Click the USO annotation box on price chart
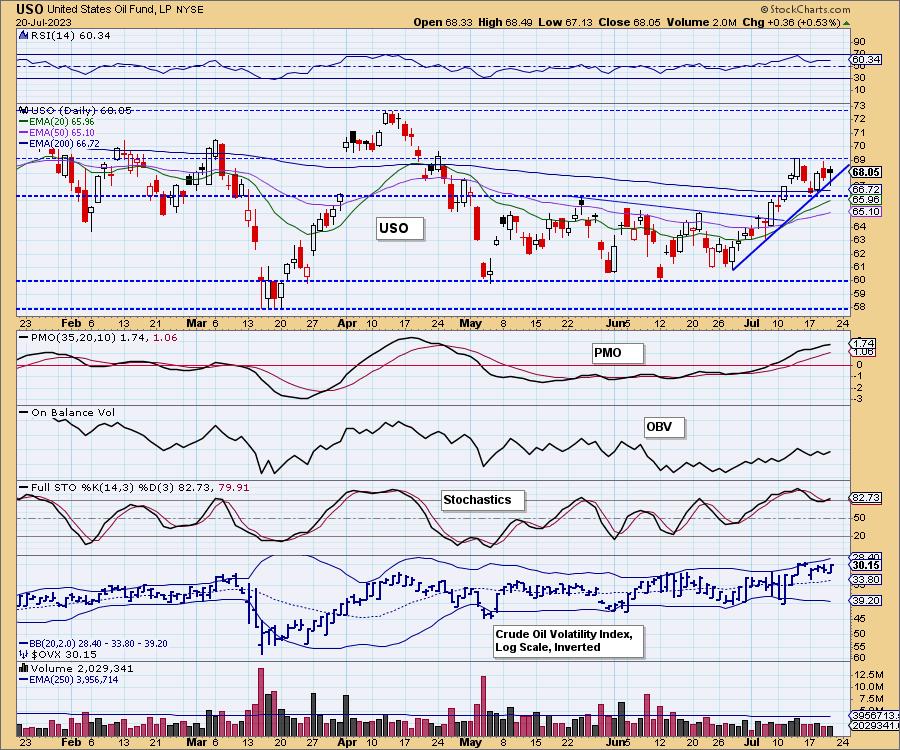The height and width of the screenshot is (750, 900). (401, 228)
